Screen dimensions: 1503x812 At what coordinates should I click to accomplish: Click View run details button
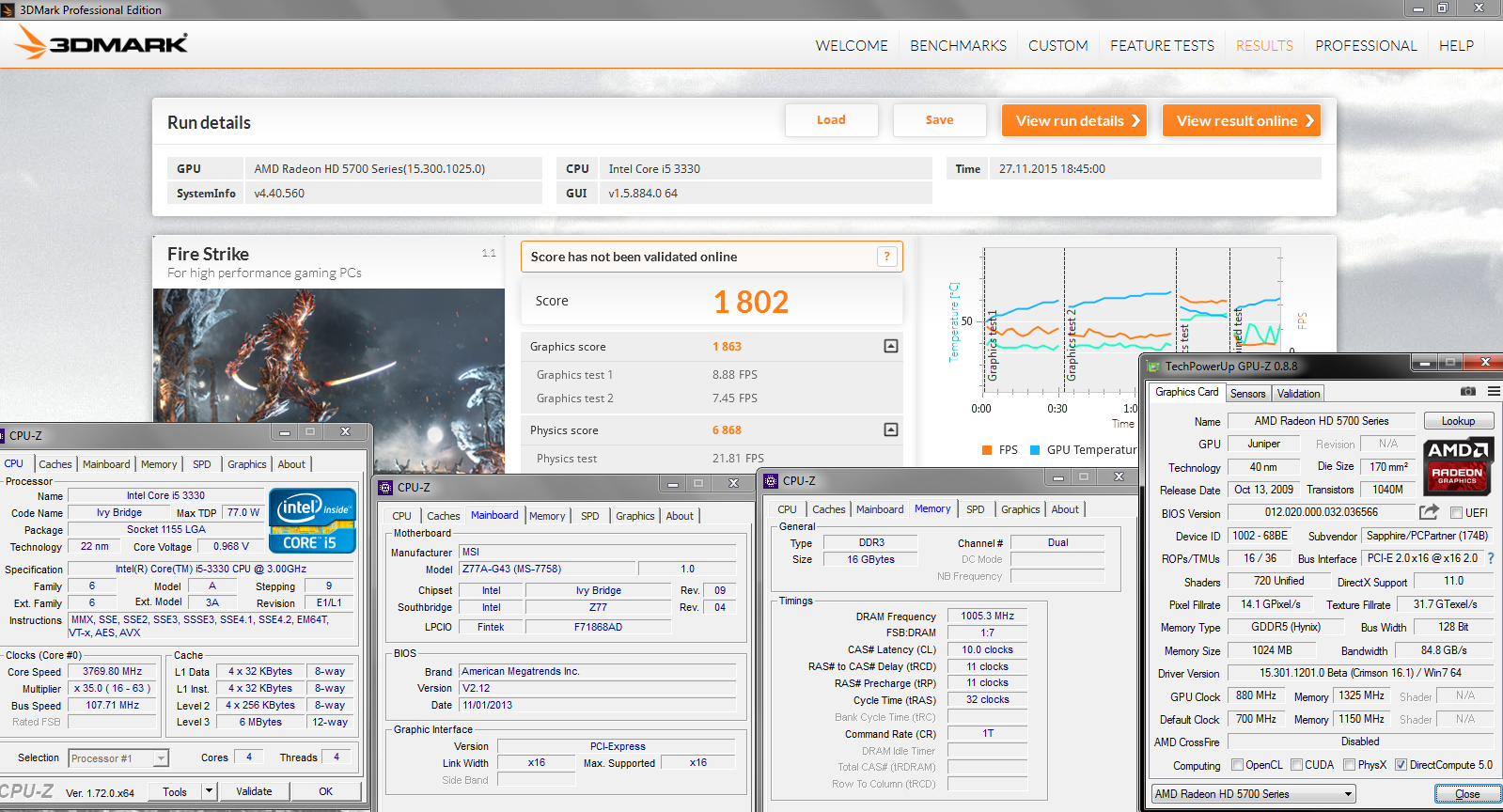[1074, 120]
